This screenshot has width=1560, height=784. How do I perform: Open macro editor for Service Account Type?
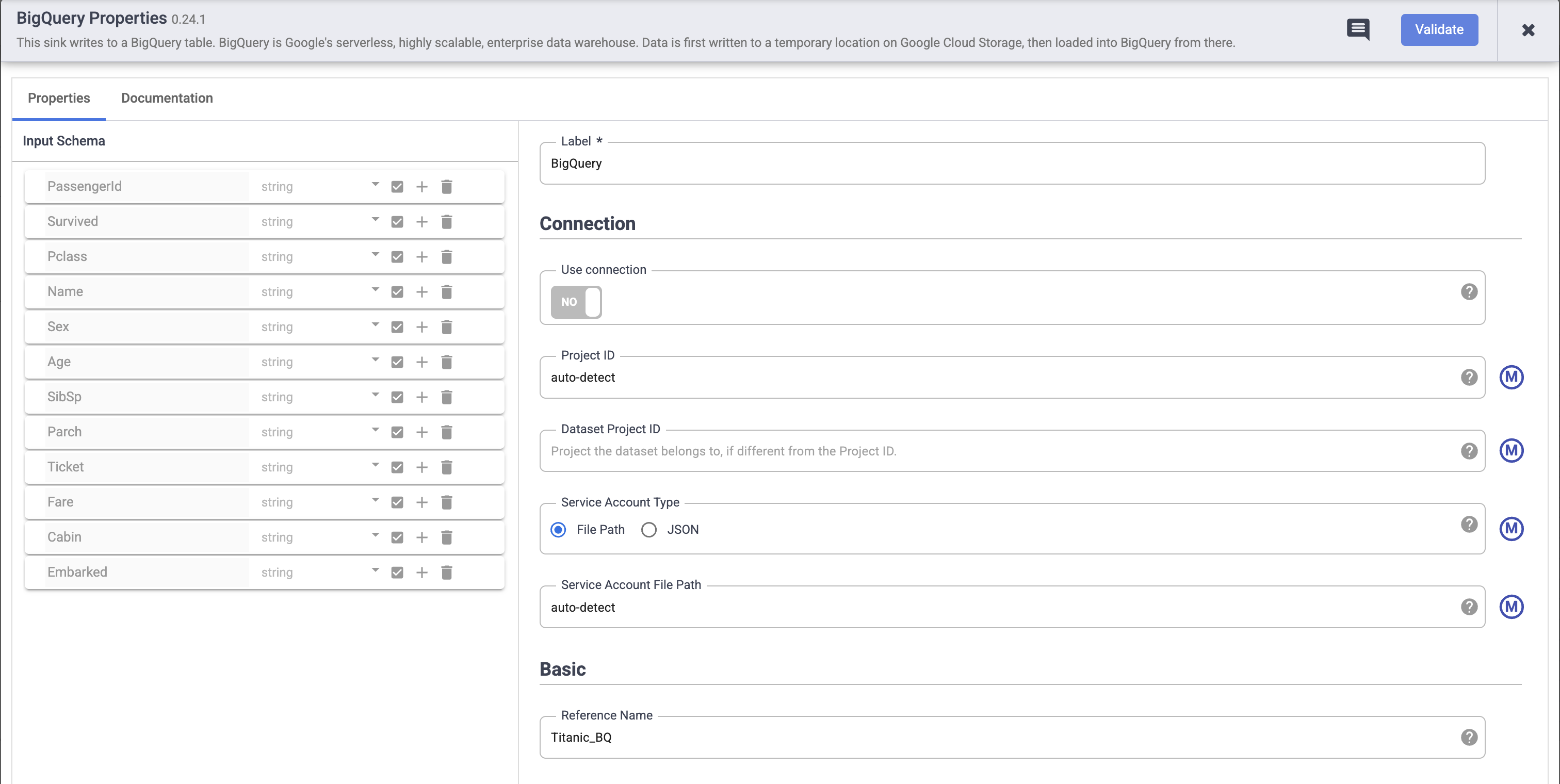point(1511,529)
